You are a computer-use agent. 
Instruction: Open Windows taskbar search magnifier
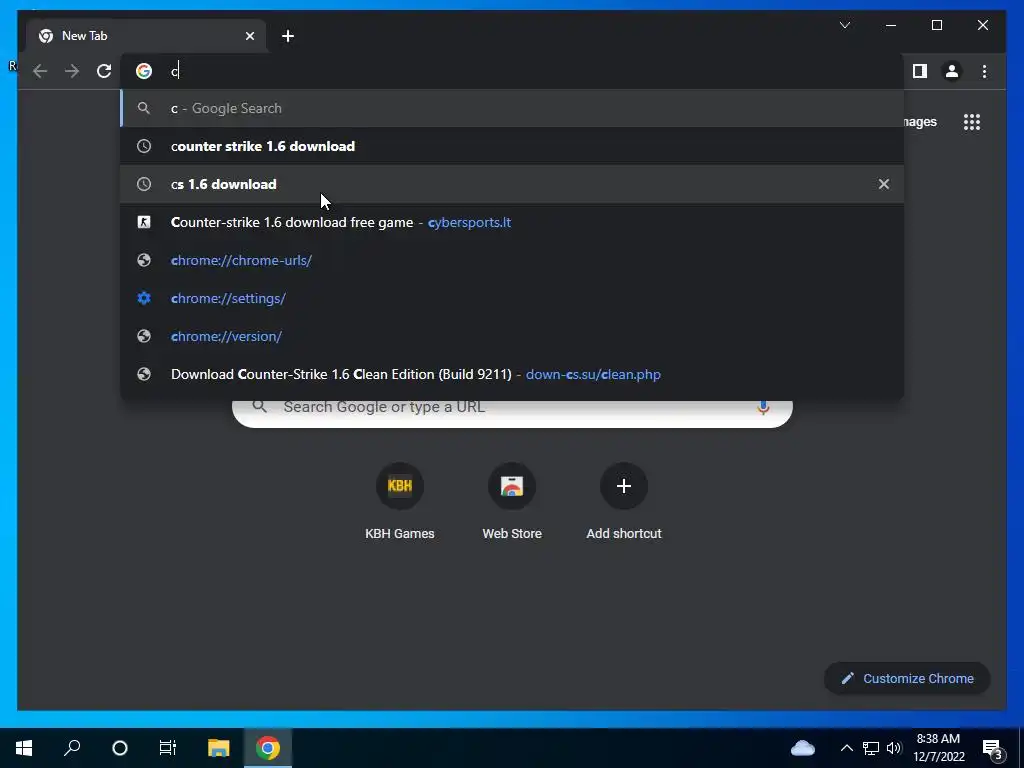(72, 748)
